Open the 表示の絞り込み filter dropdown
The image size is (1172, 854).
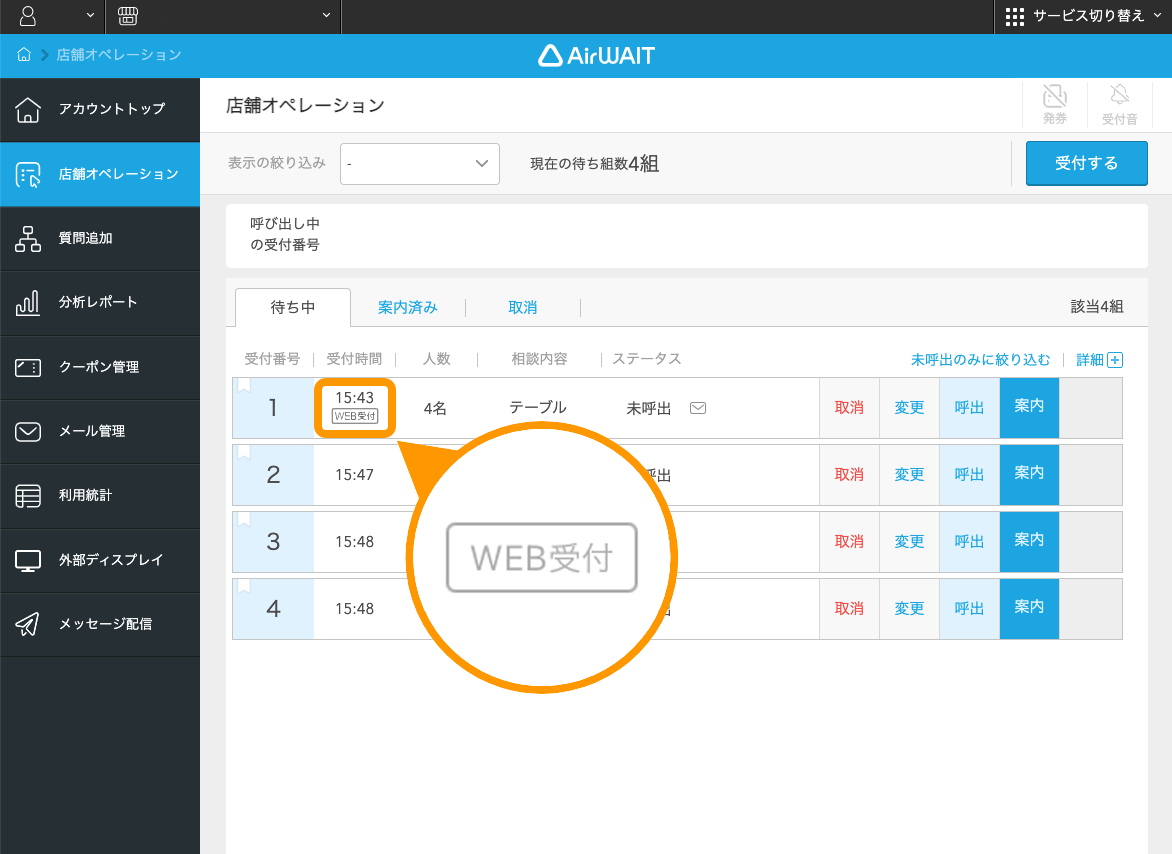[x=419, y=163]
